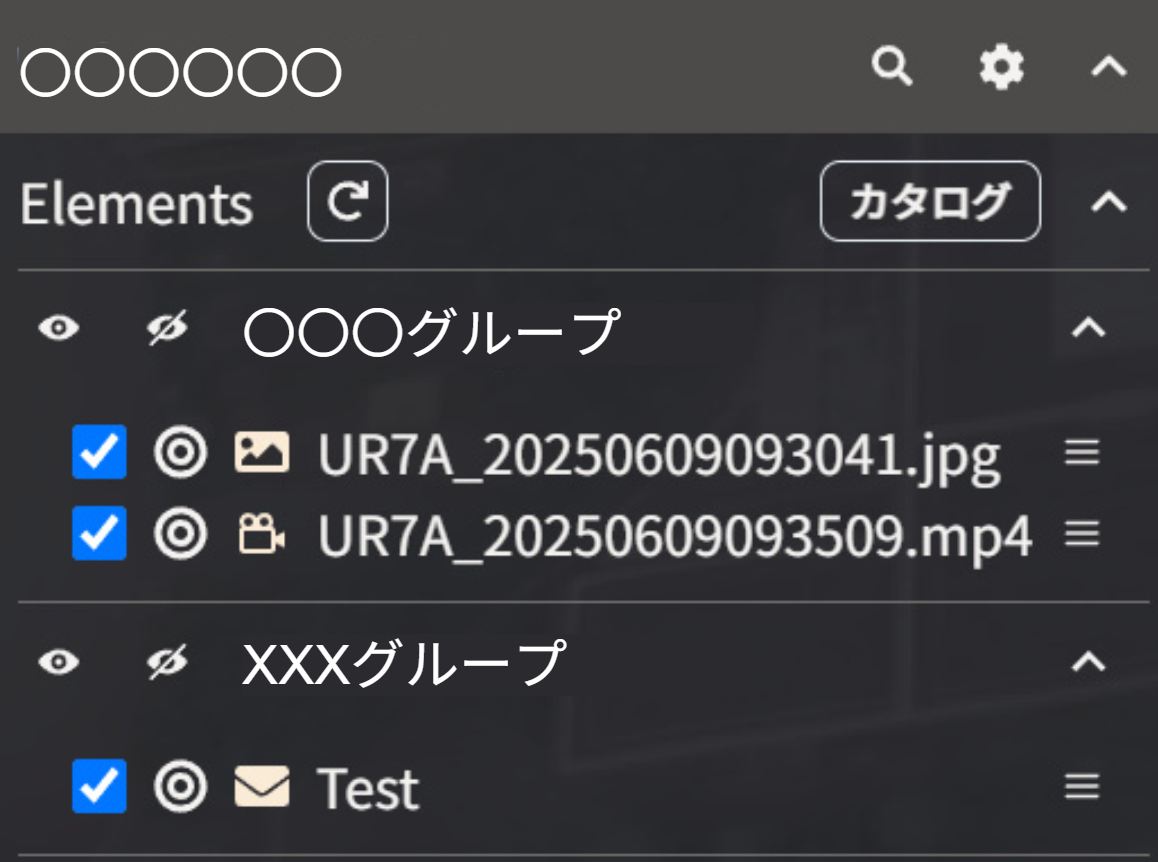Viewport: 1158px width, 862px height.
Task: Open hamburger menu for the .mp4 file
Action: [1082, 534]
